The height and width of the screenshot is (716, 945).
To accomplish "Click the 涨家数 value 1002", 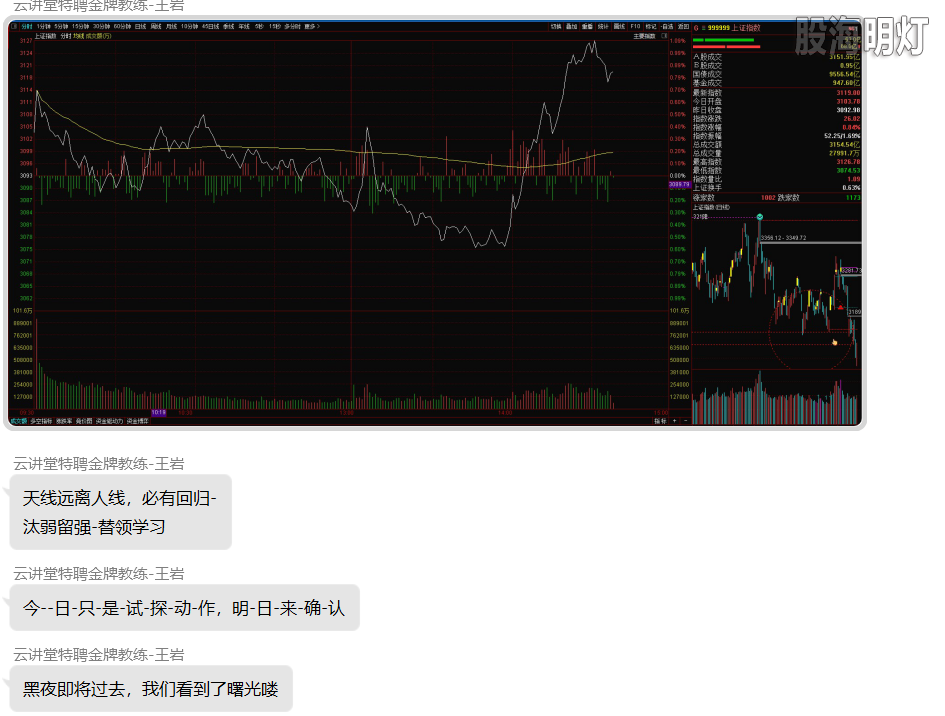I will click(x=768, y=198).
